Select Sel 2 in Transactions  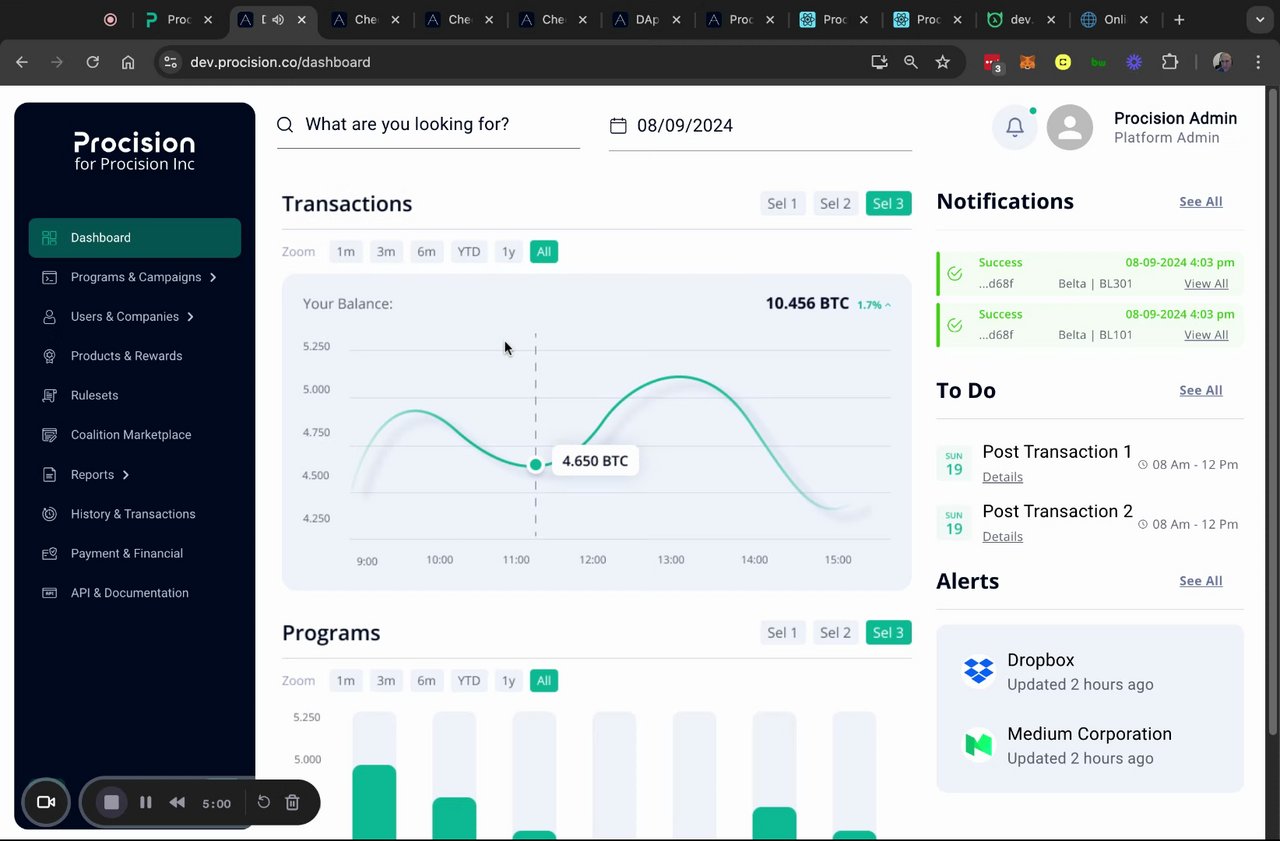835,204
